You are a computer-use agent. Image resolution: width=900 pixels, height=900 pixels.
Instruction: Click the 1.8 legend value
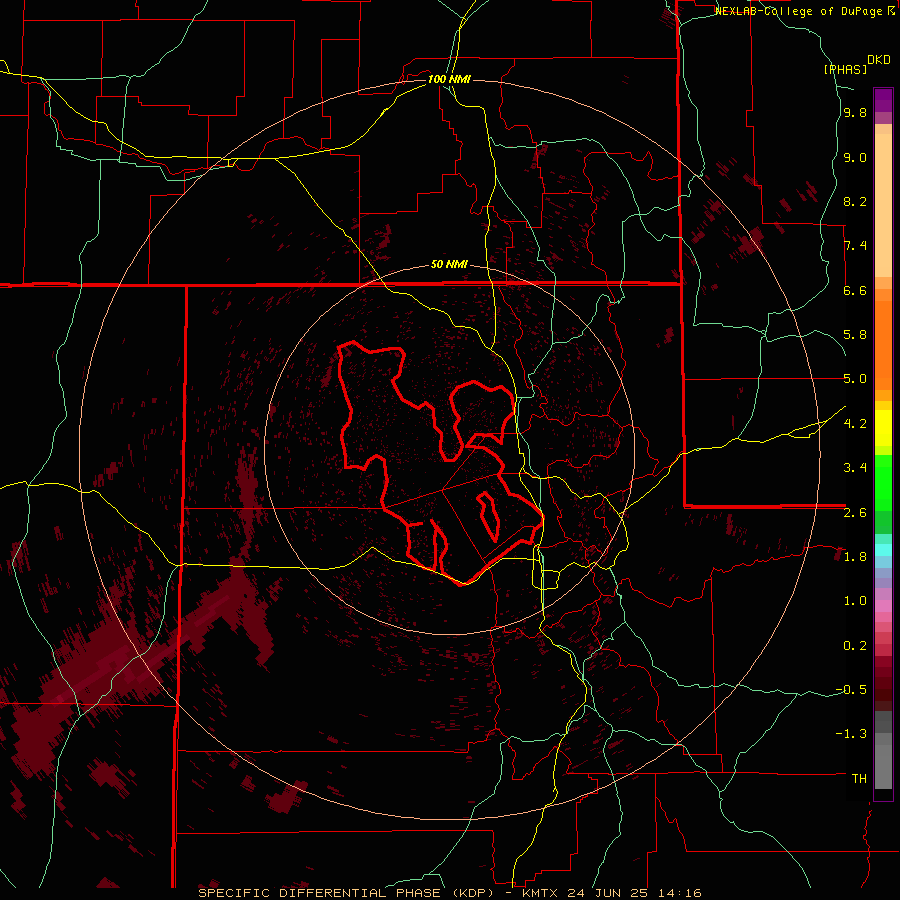[x=855, y=556]
